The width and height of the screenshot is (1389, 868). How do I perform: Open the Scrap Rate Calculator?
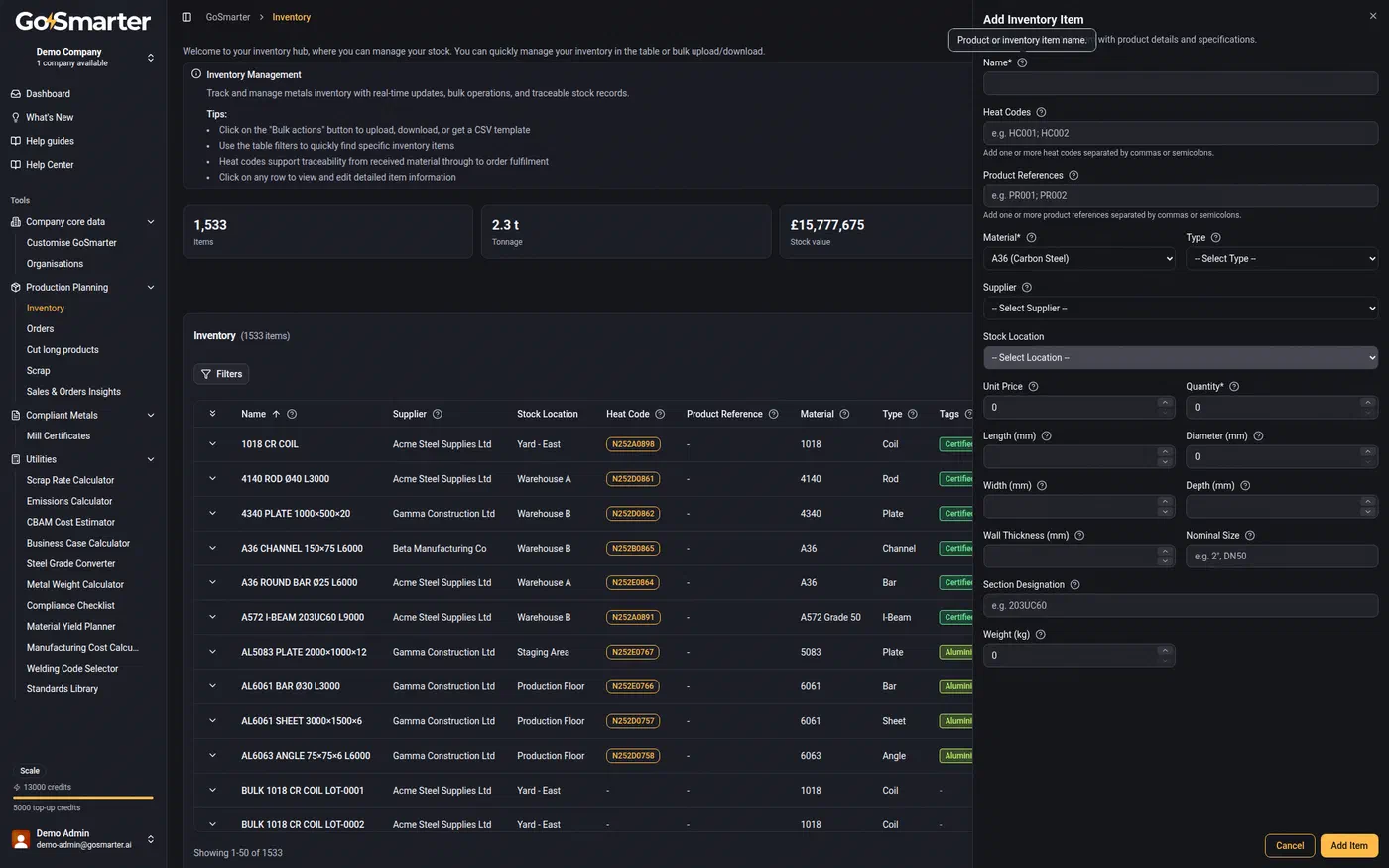70,480
